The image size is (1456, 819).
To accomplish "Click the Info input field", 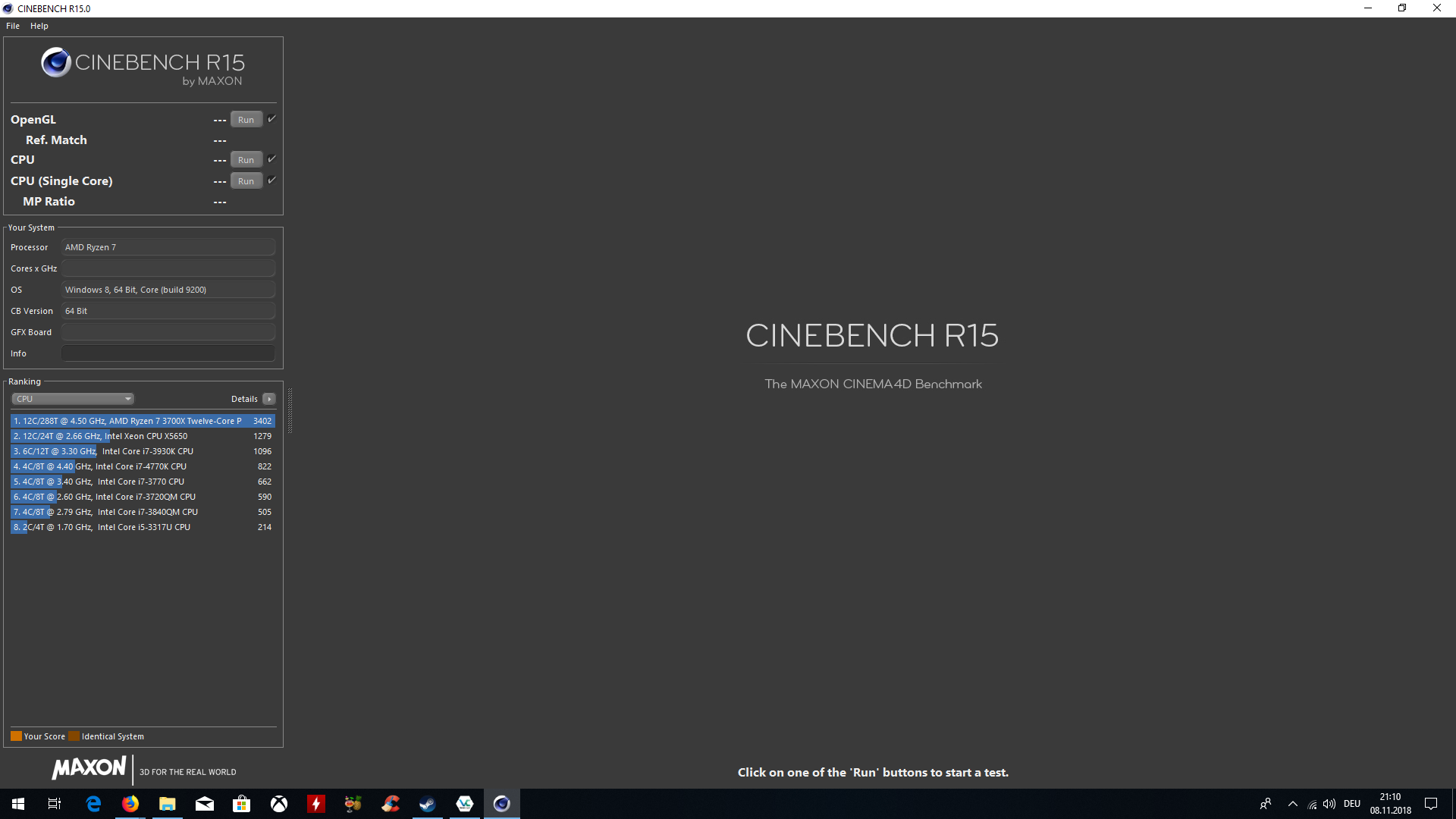I will coord(168,353).
